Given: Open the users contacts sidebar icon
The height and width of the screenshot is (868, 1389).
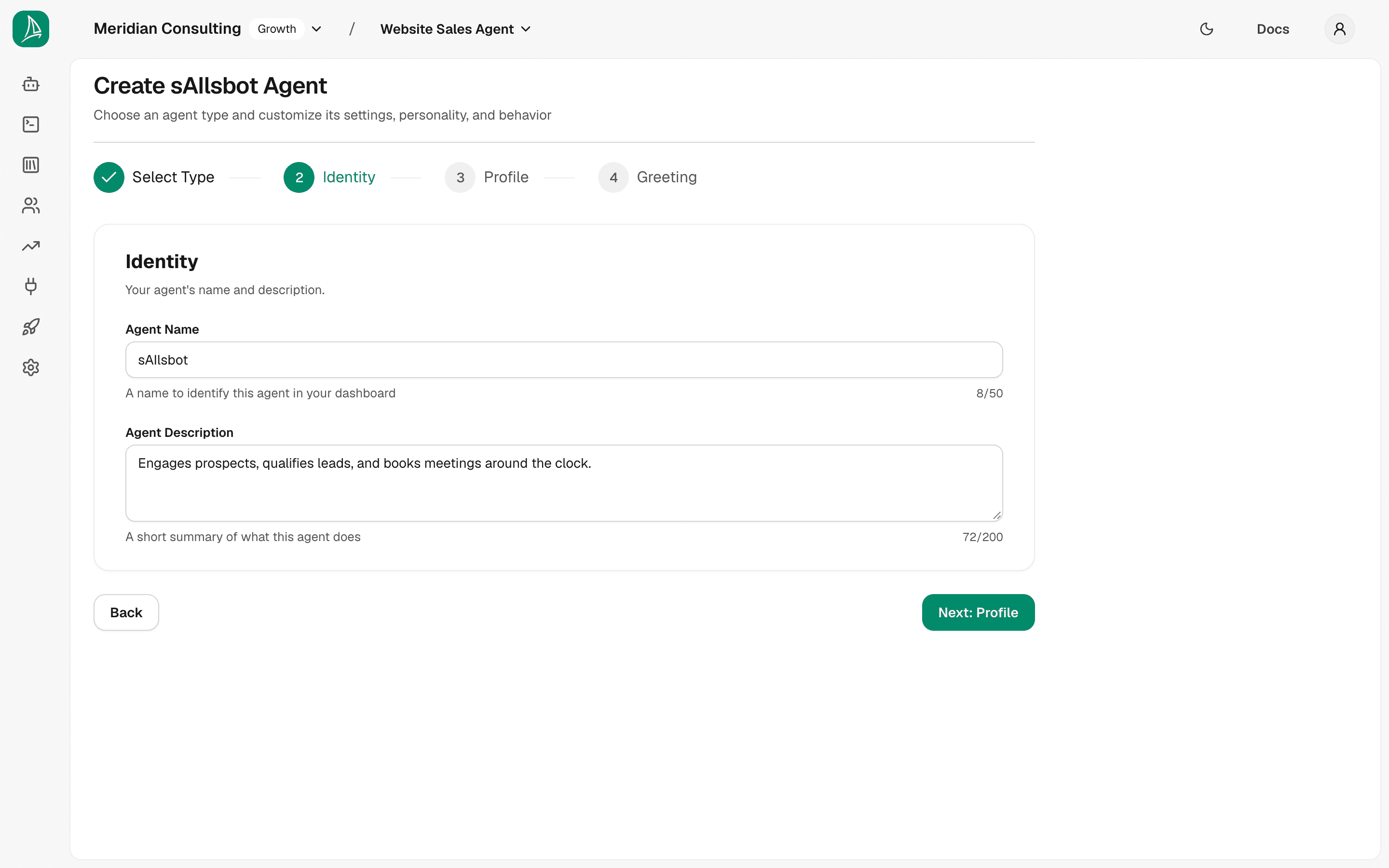Looking at the screenshot, I should (31, 205).
